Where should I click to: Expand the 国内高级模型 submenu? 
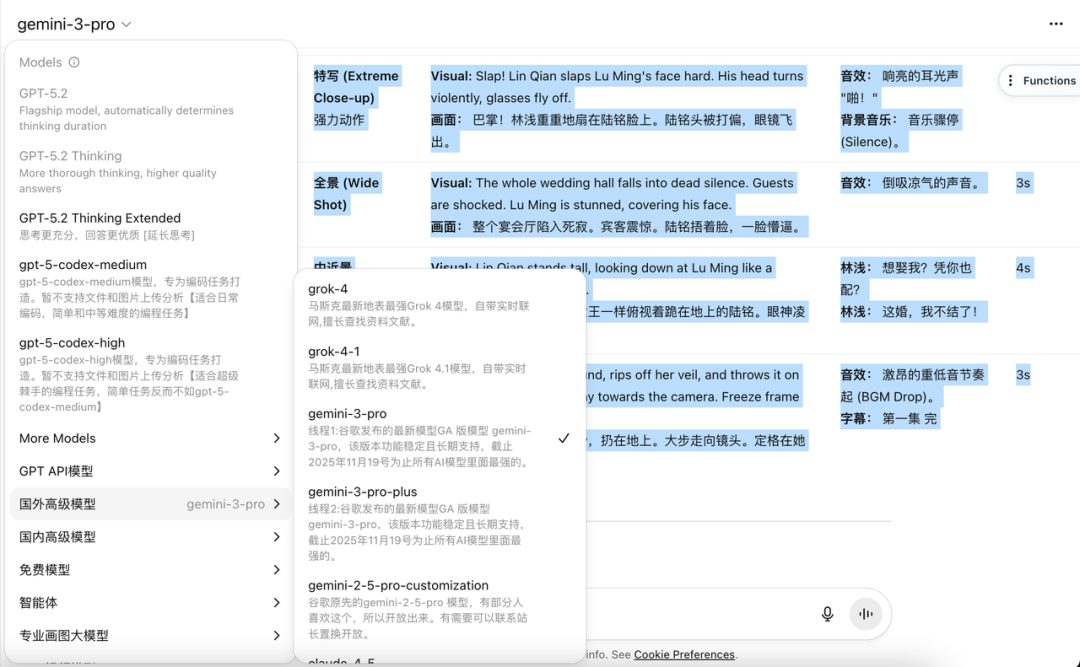150,537
